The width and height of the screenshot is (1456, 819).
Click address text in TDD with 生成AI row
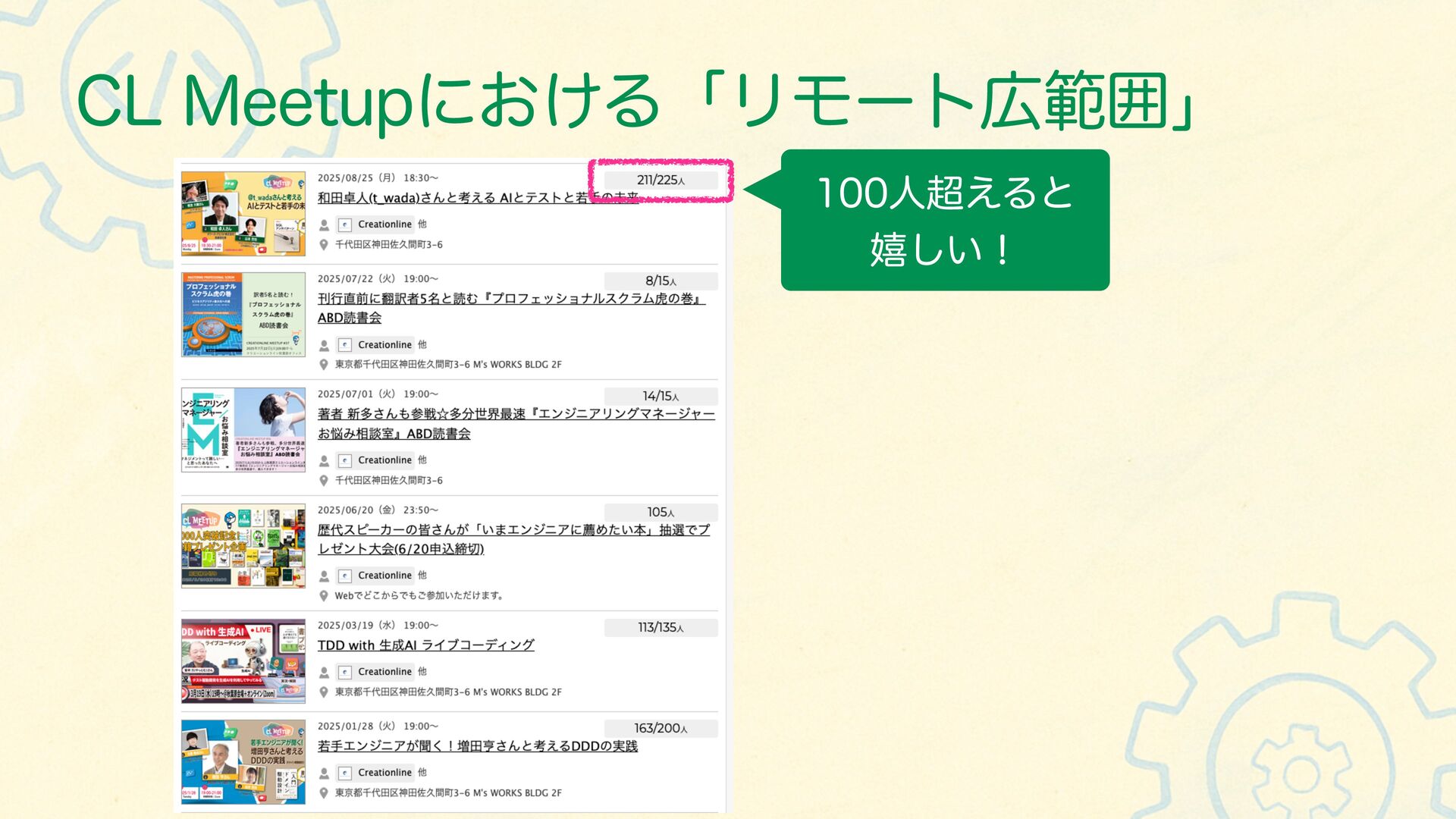click(x=448, y=692)
